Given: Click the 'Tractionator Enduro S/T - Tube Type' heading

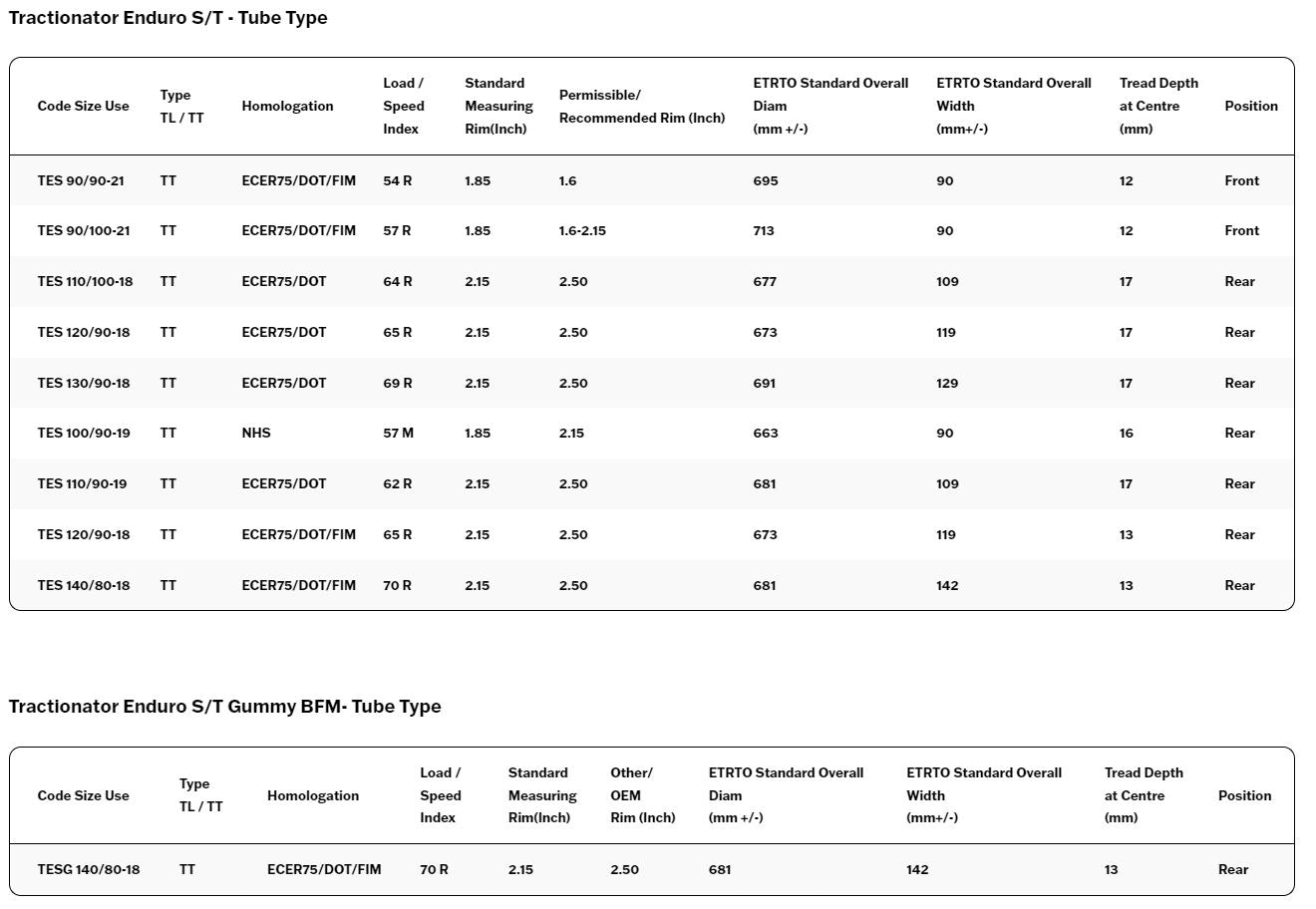Looking at the screenshot, I should point(167,18).
